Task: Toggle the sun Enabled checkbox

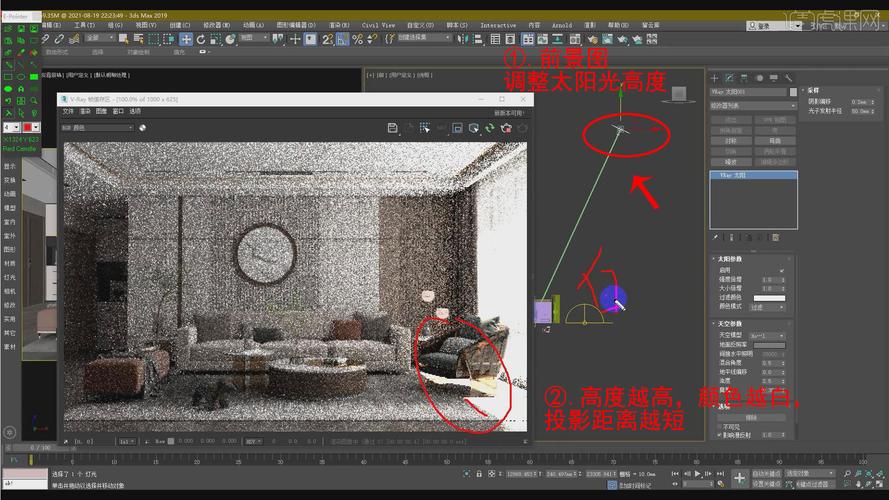Action: click(782, 271)
